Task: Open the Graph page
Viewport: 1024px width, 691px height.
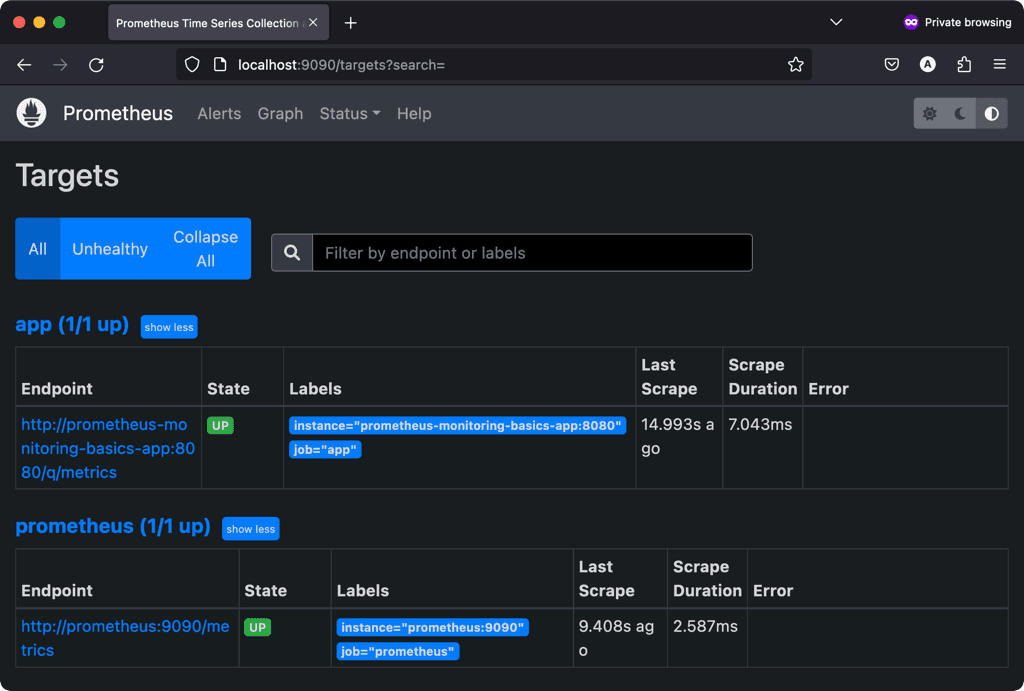Action: pos(280,114)
